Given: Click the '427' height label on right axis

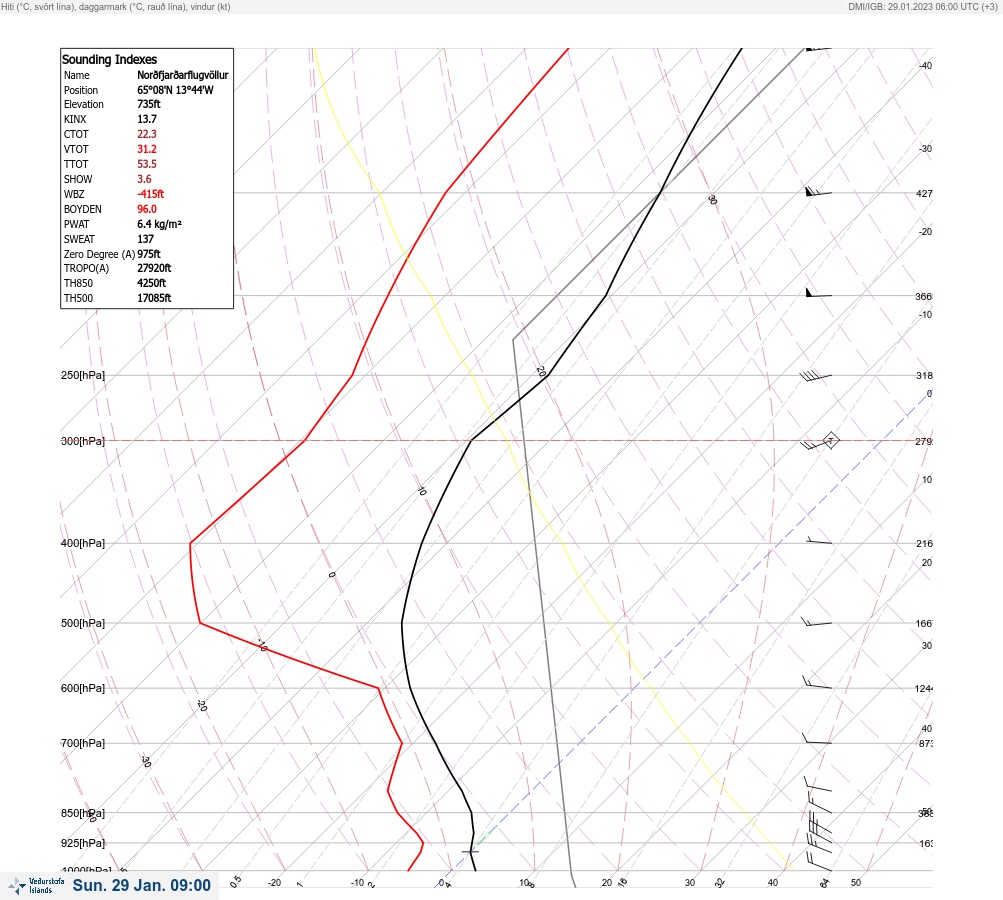Looking at the screenshot, I should [x=924, y=193].
